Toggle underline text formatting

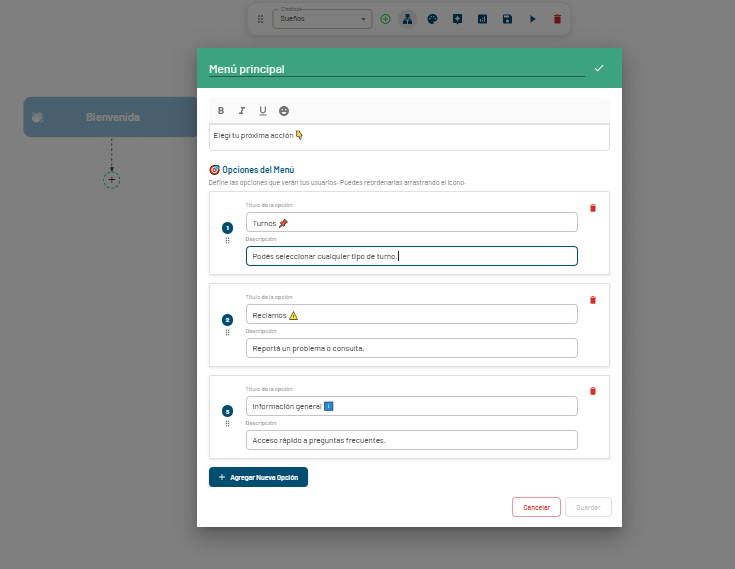tap(263, 111)
